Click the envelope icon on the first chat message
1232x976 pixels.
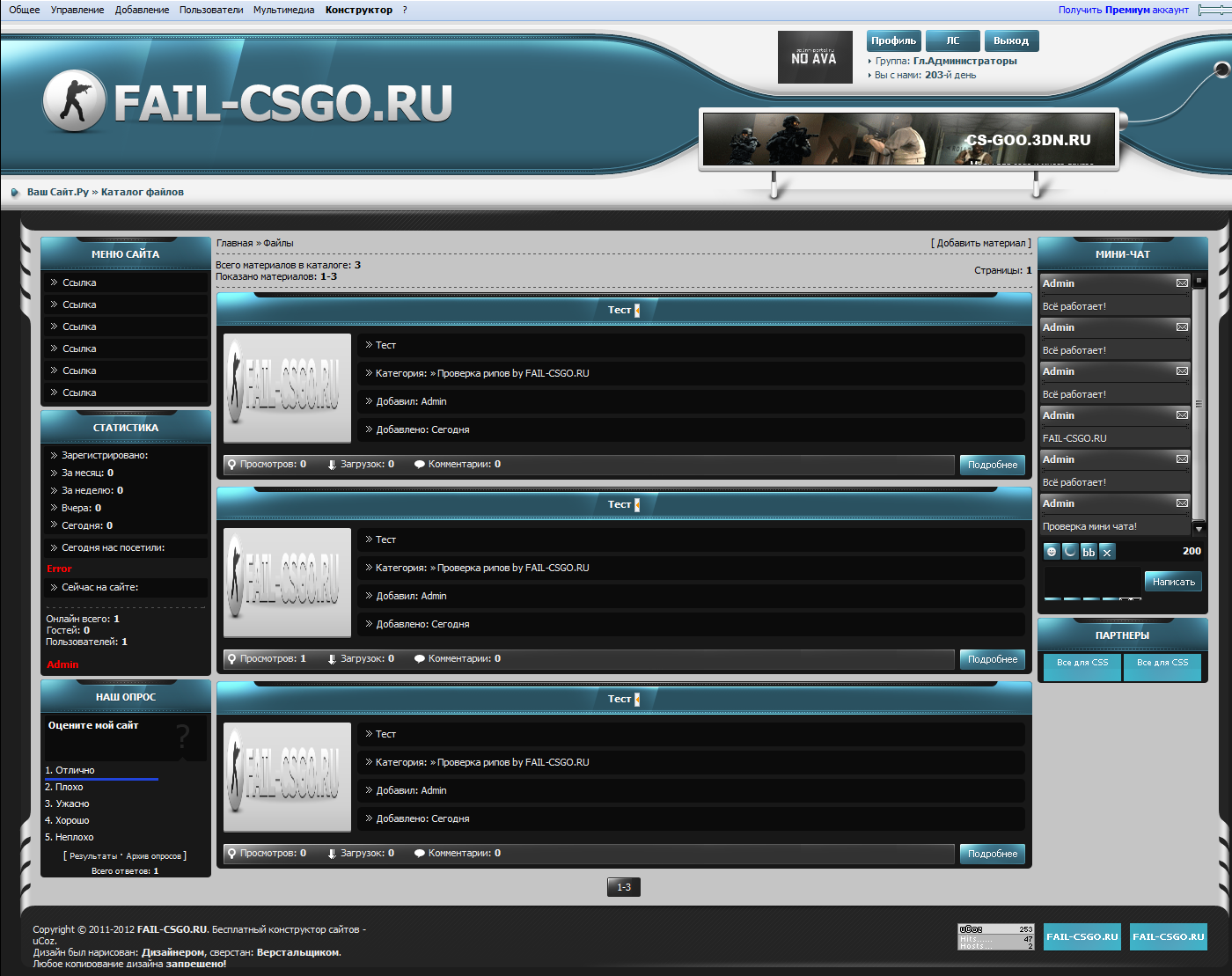point(1182,283)
